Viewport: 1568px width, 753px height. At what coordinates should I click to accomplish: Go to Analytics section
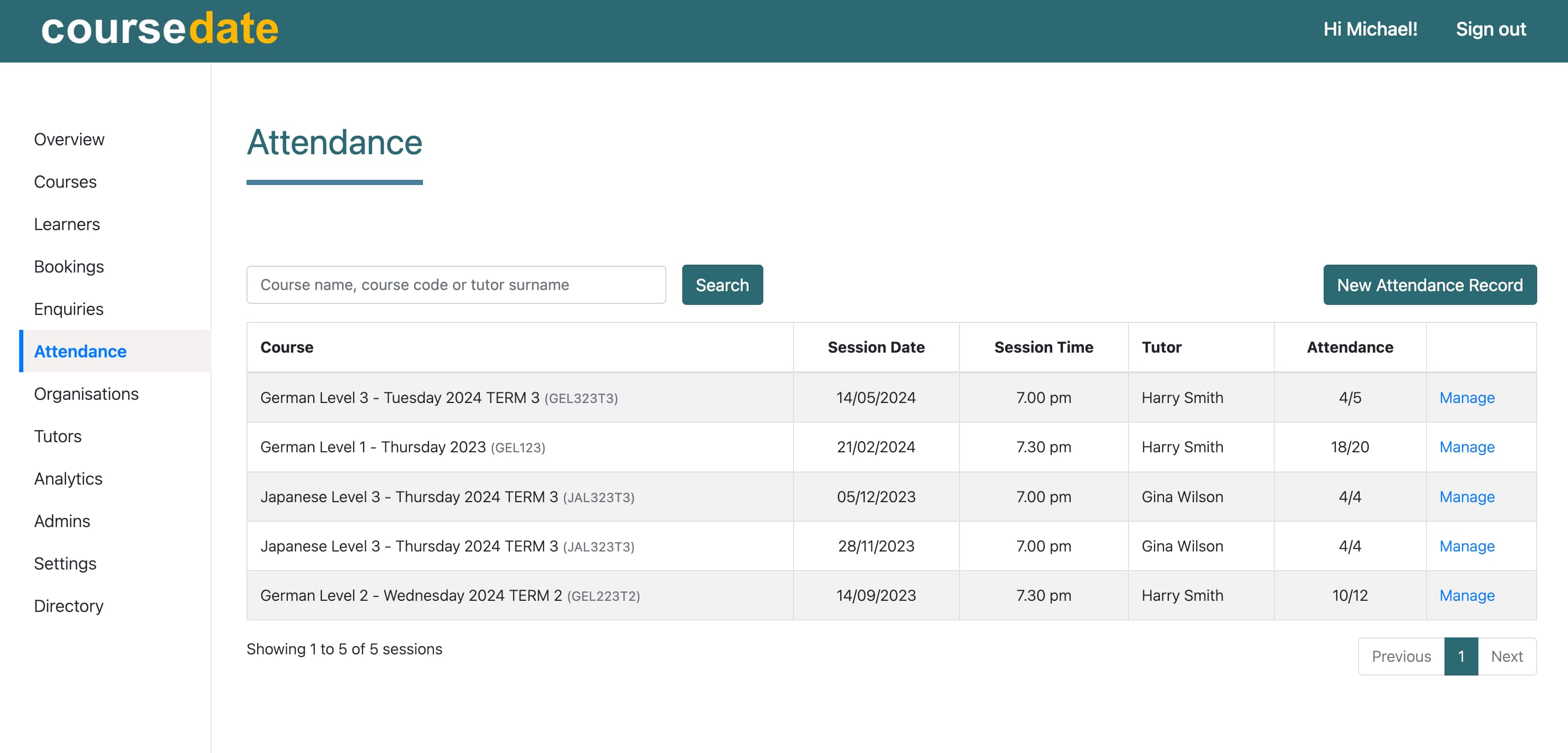click(x=67, y=479)
